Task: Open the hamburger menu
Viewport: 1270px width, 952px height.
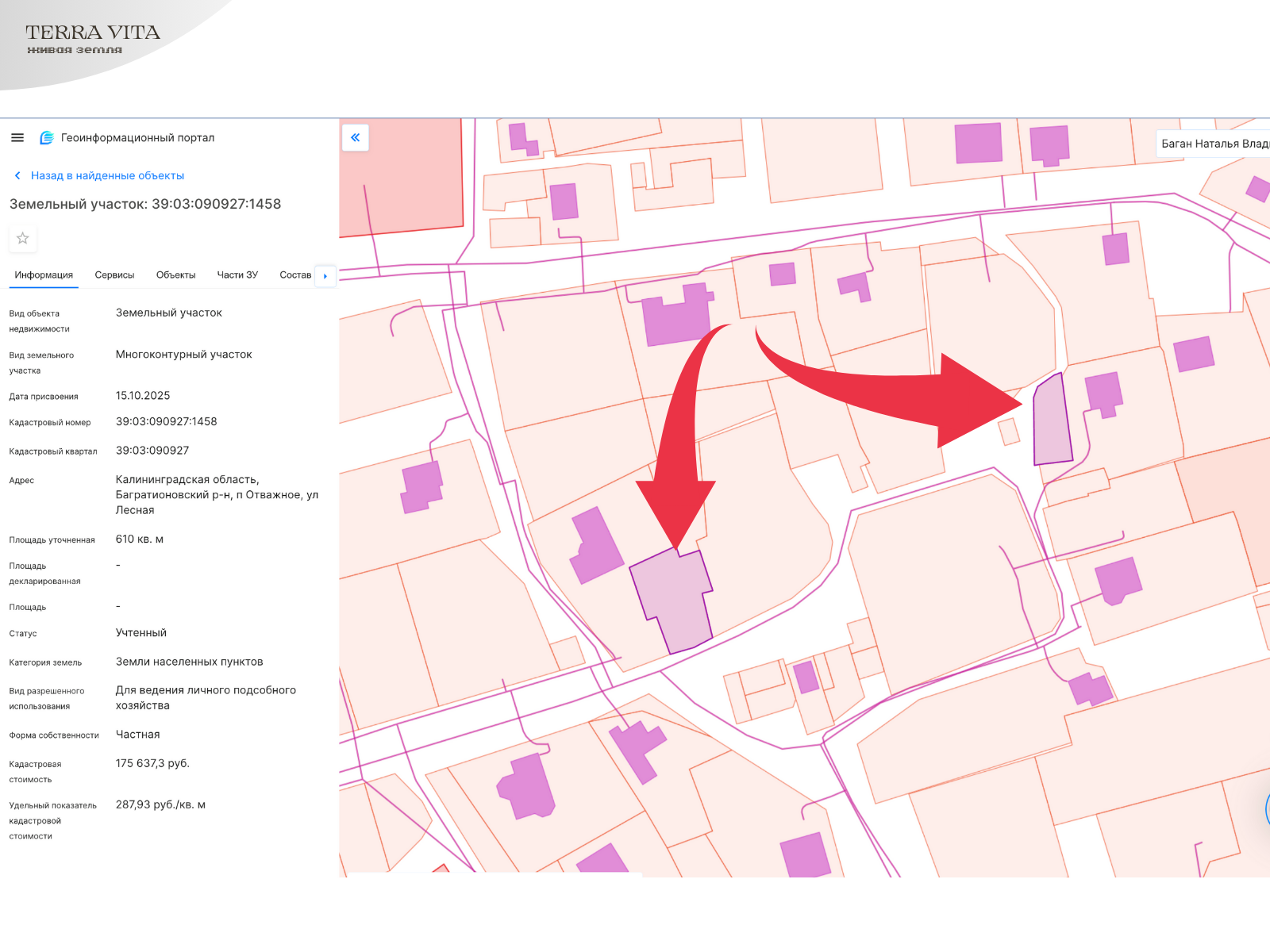Action: pos(17,138)
